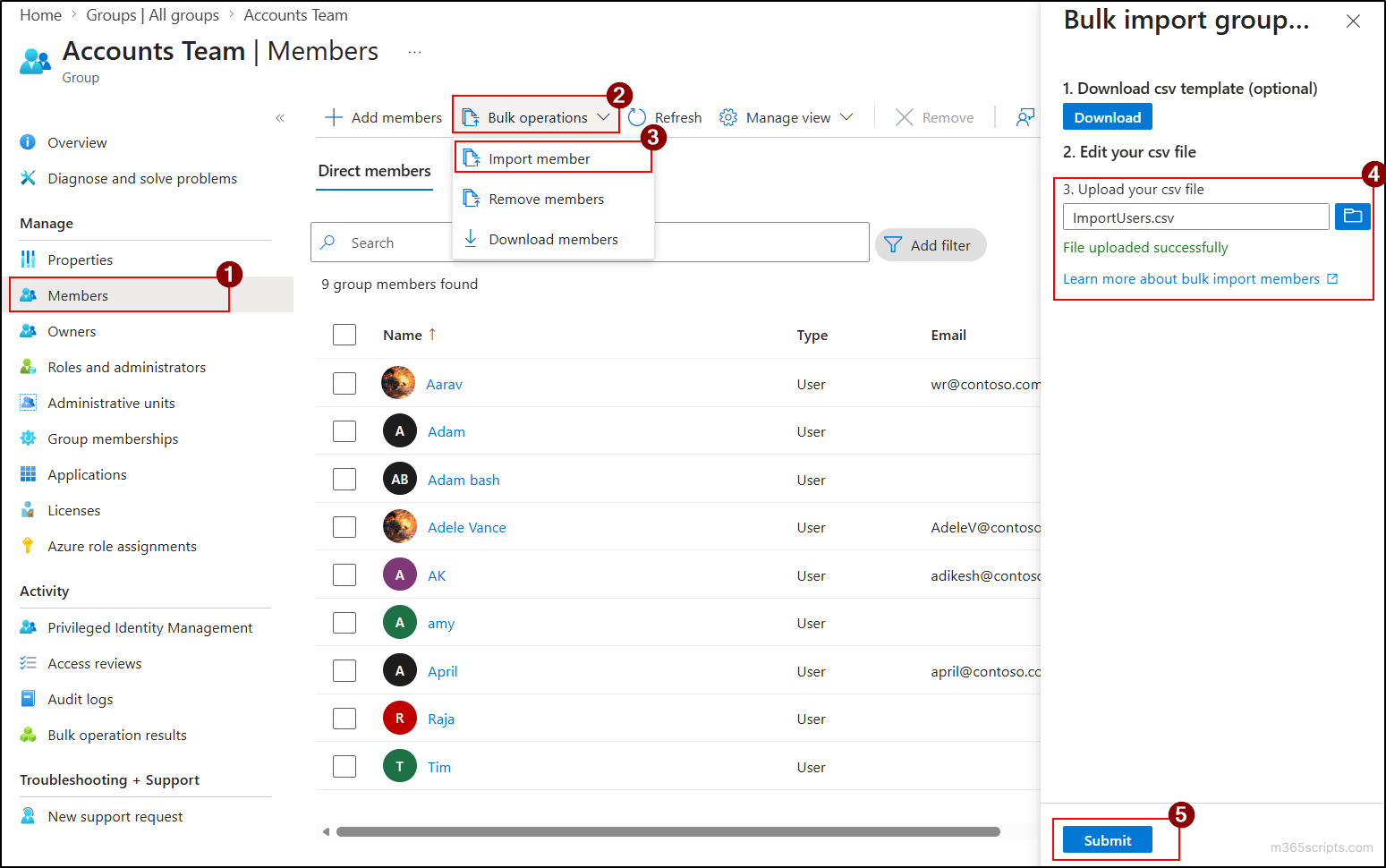The width and height of the screenshot is (1386, 868).
Task: Choose Download members from menu
Action: click(x=553, y=239)
